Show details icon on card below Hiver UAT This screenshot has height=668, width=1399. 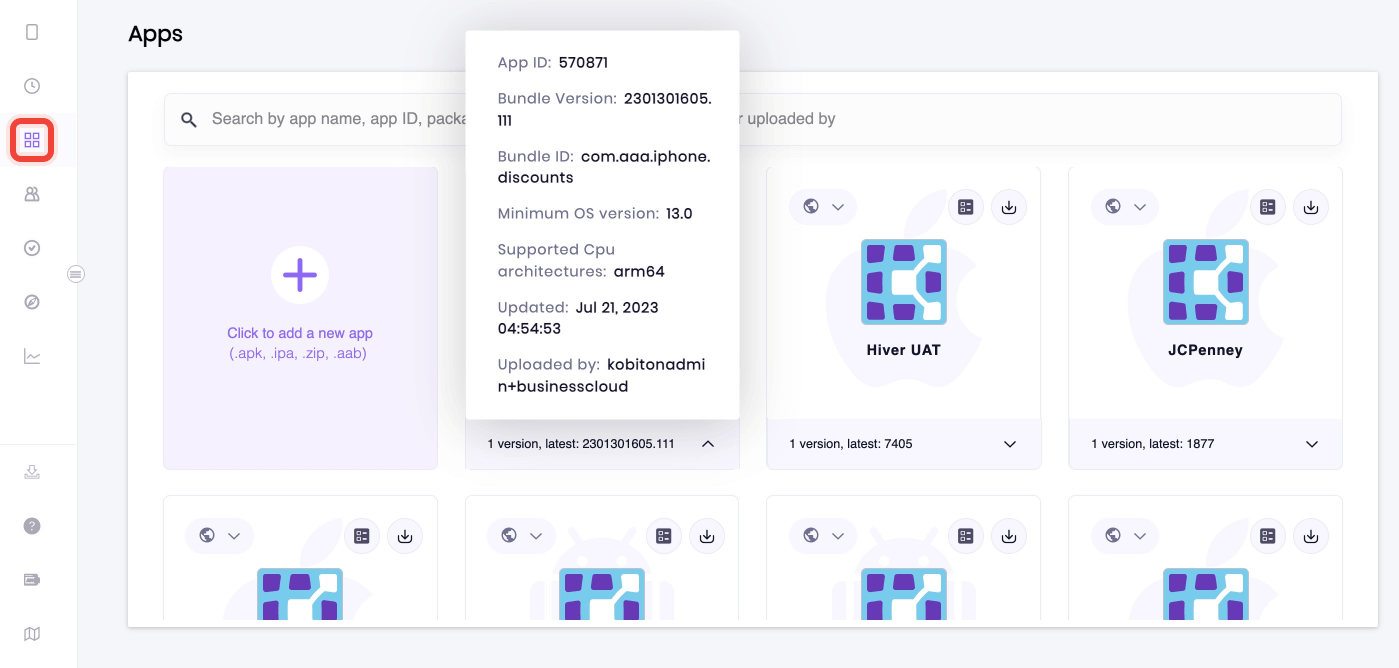coord(966,536)
